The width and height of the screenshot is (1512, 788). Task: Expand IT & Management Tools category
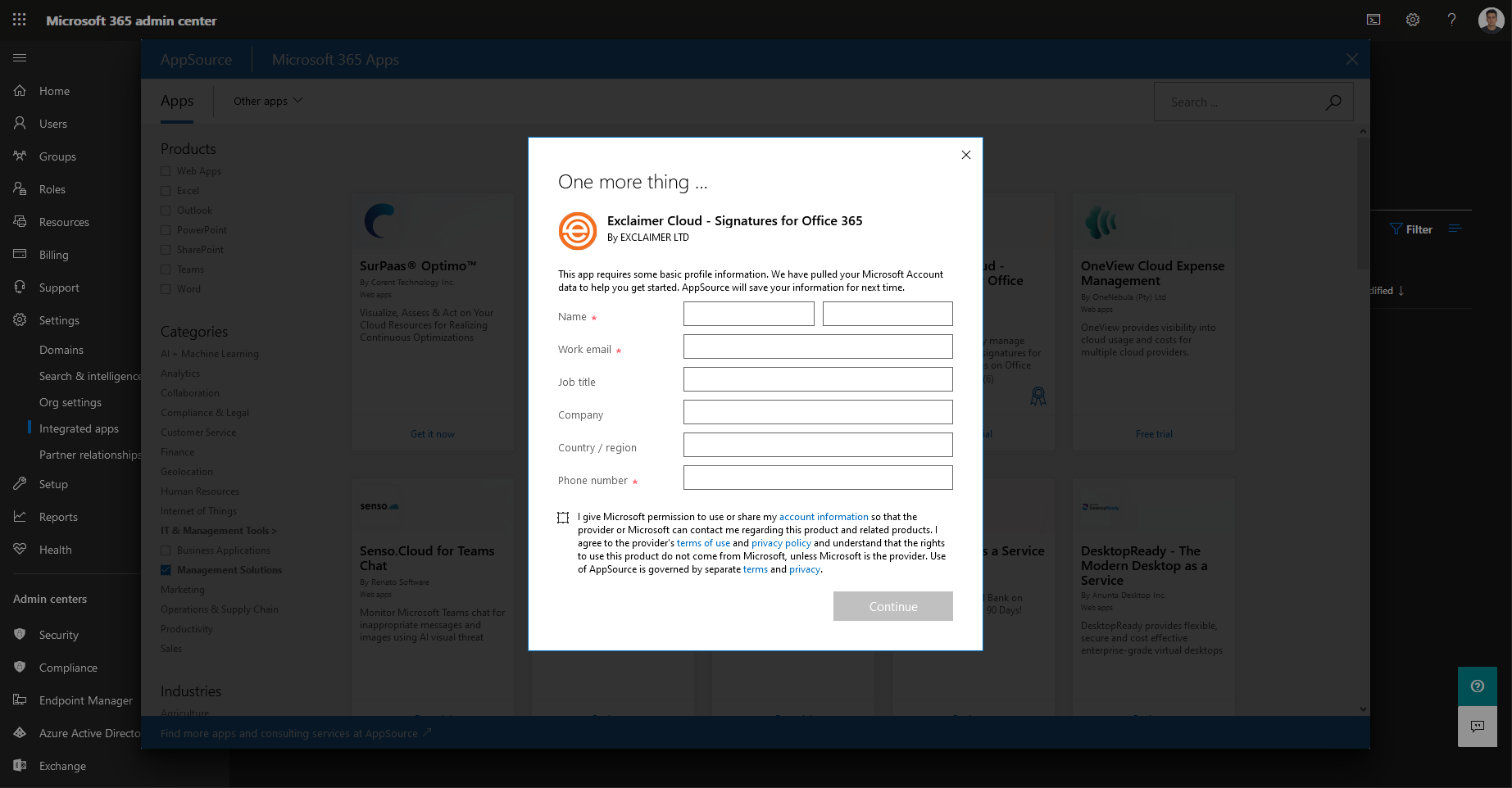[x=218, y=531]
